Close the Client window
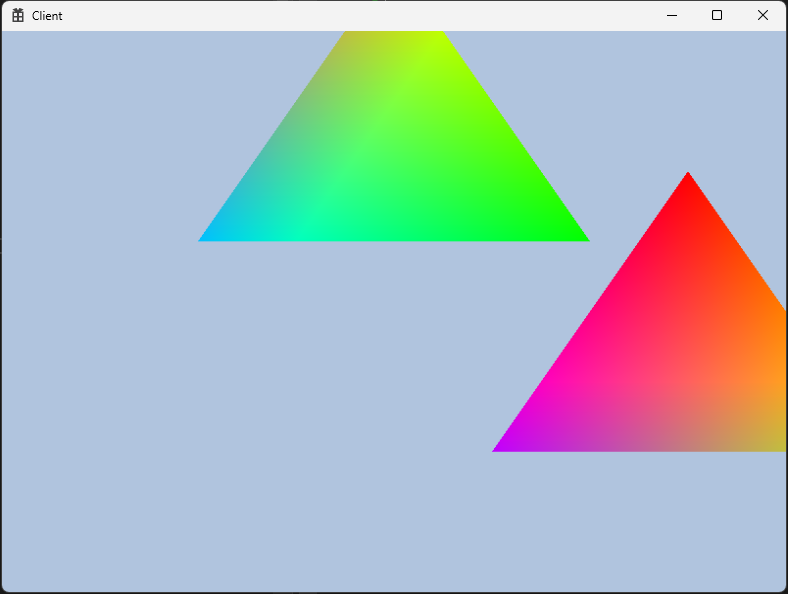788x594 pixels. (x=763, y=16)
